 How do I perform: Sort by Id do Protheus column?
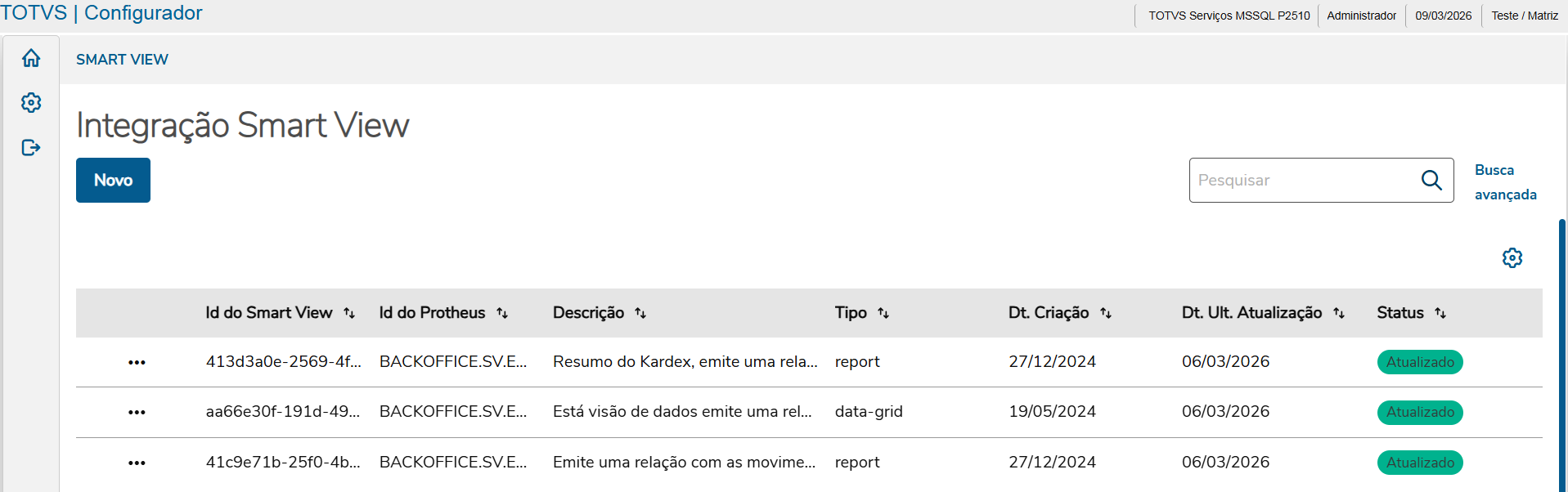[x=502, y=313]
